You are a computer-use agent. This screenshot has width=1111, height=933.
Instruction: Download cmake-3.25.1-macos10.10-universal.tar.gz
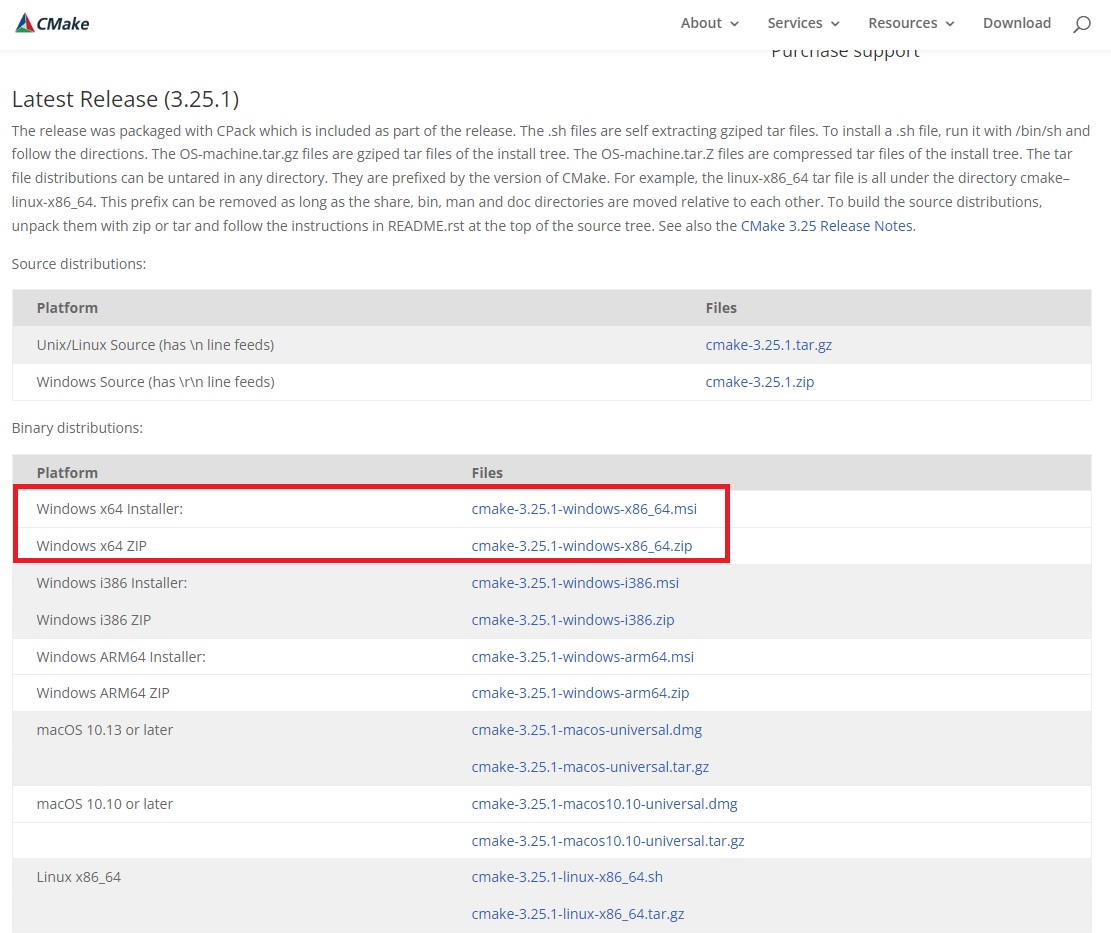(x=608, y=841)
